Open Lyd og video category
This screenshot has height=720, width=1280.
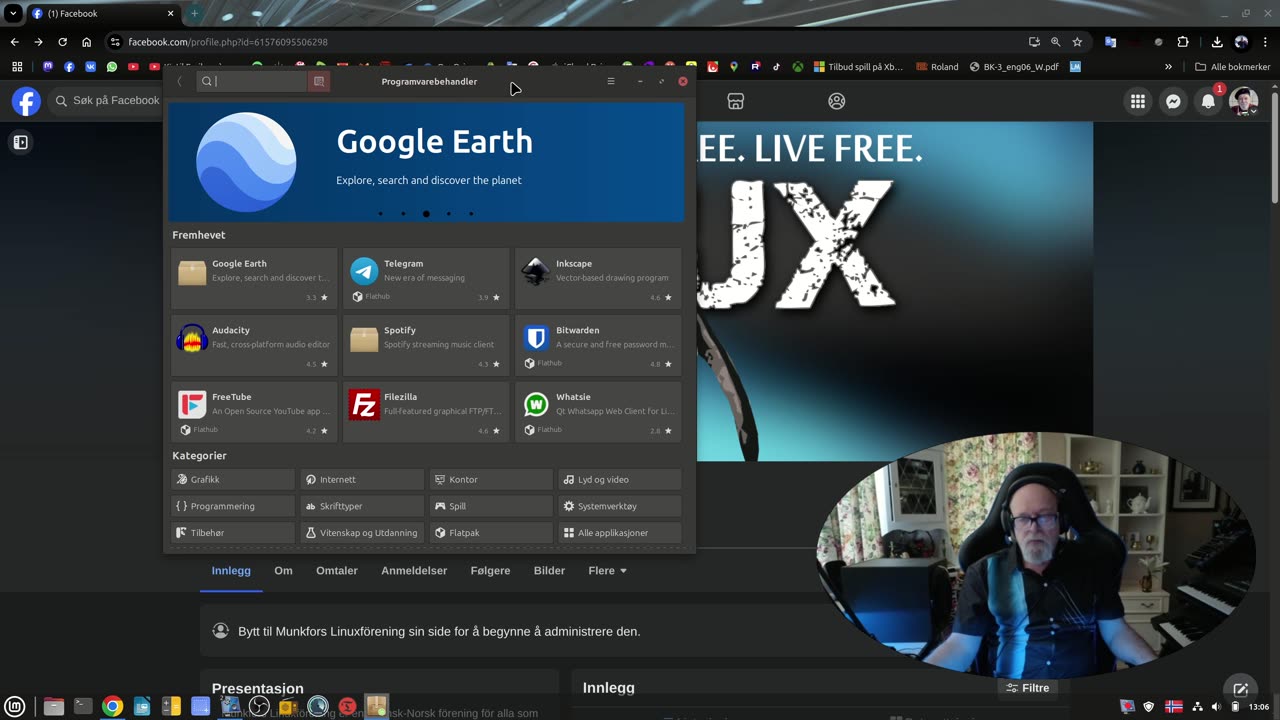[x=620, y=479]
